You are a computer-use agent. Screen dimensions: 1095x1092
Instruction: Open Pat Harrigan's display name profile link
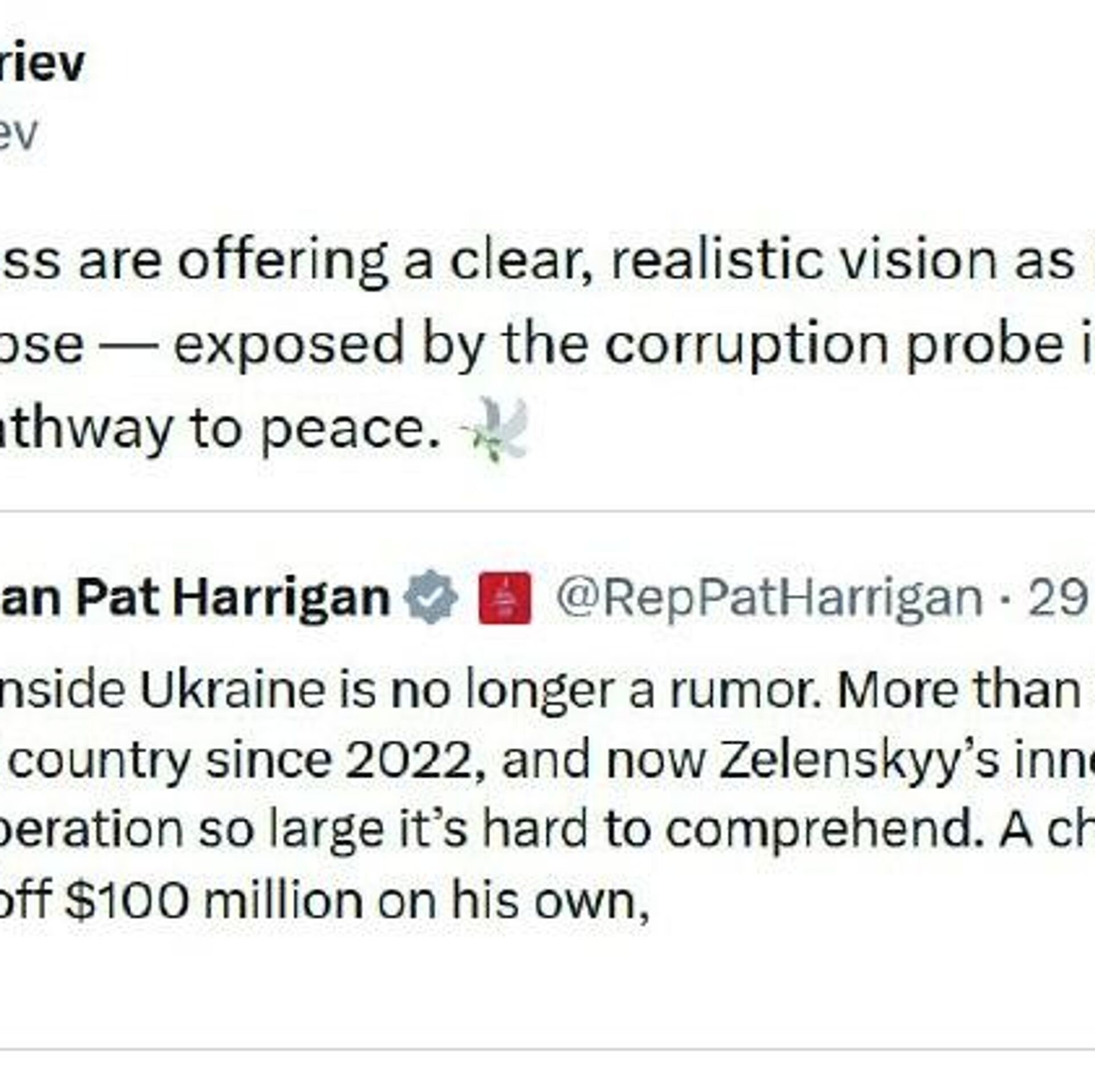click(x=194, y=598)
